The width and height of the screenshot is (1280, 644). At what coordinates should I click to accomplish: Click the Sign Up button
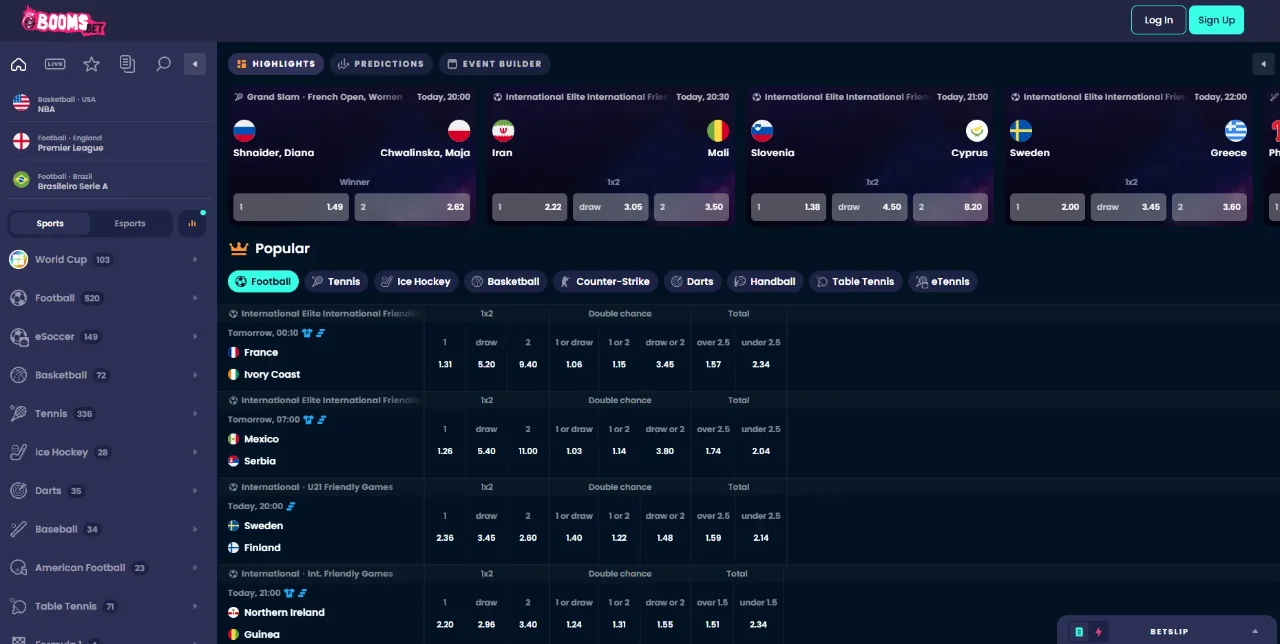(x=1216, y=20)
